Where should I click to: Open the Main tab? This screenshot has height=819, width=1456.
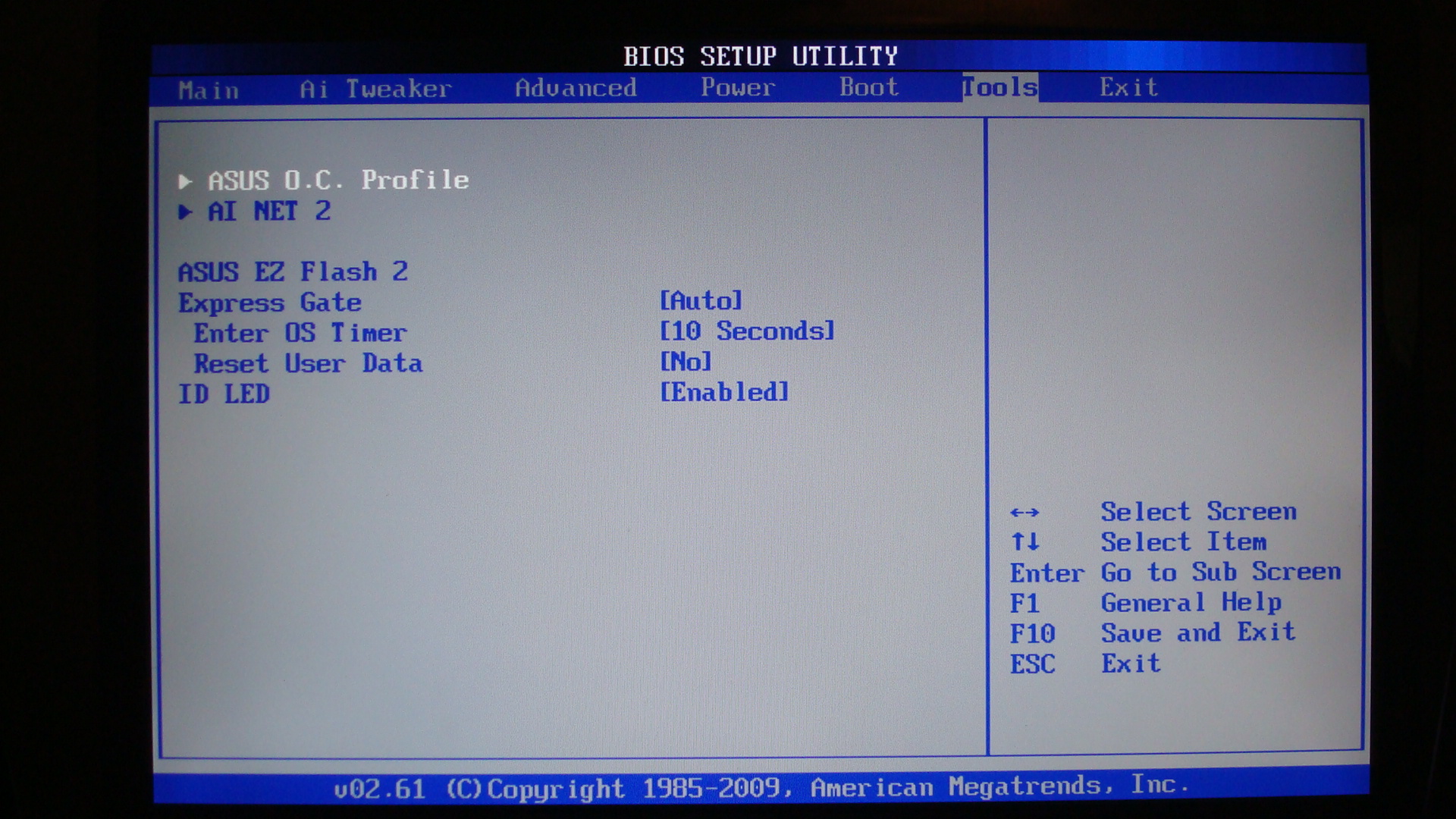coord(209,90)
